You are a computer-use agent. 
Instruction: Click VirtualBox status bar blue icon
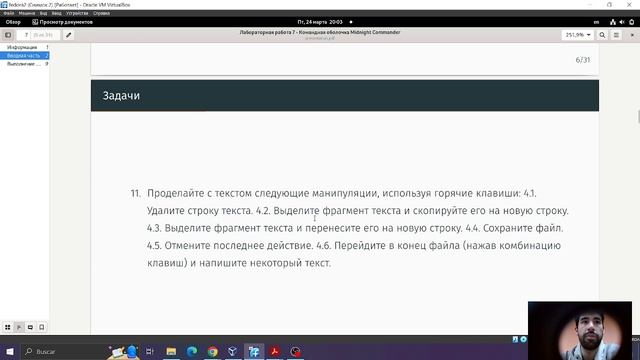(515, 339)
